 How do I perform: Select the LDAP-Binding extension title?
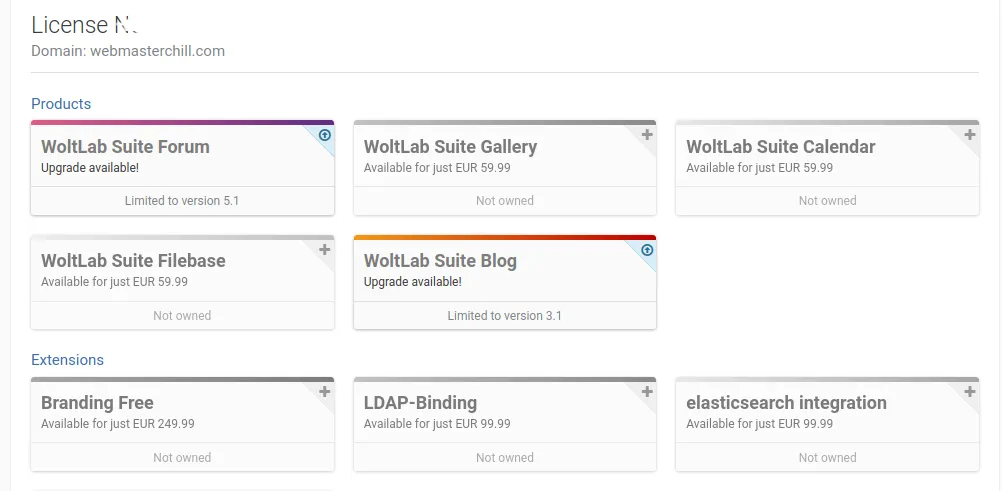pyautogui.click(x=420, y=403)
